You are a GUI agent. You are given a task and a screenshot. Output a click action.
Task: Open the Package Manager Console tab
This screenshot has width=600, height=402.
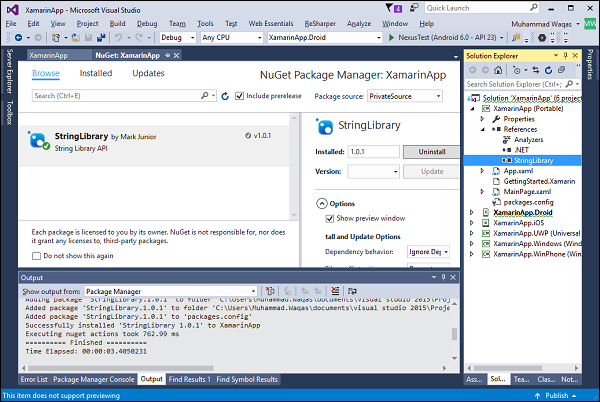(93, 379)
